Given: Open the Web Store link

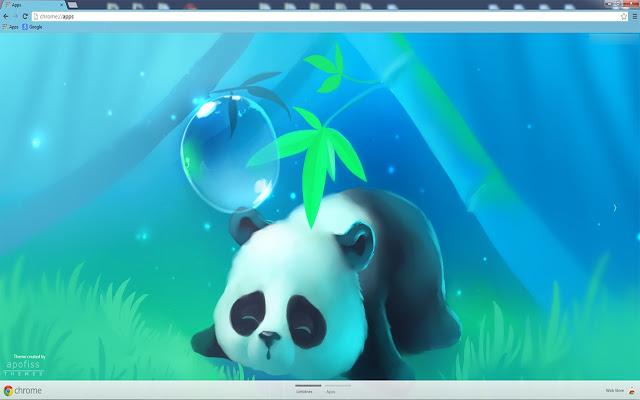Looking at the screenshot, I should coord(614,391).
